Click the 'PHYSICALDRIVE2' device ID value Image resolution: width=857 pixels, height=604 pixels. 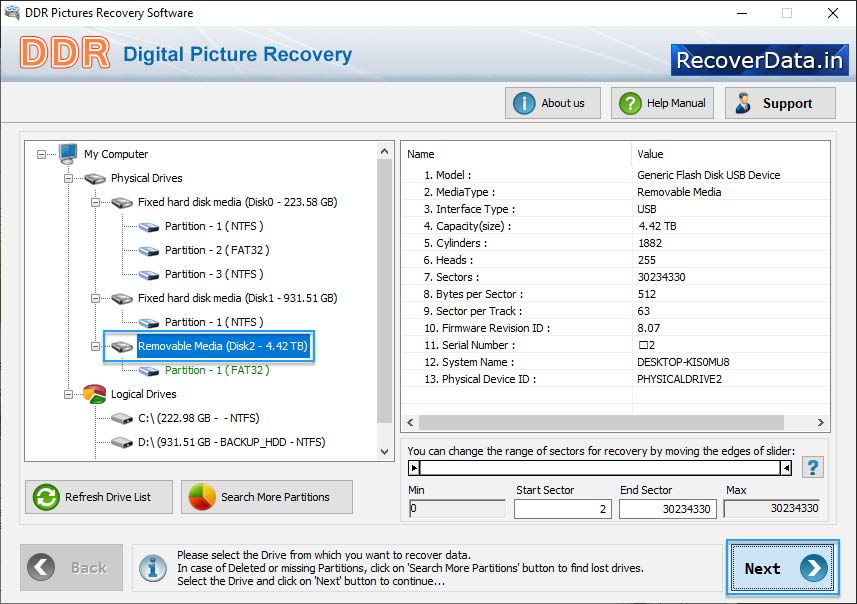(679, 379)
